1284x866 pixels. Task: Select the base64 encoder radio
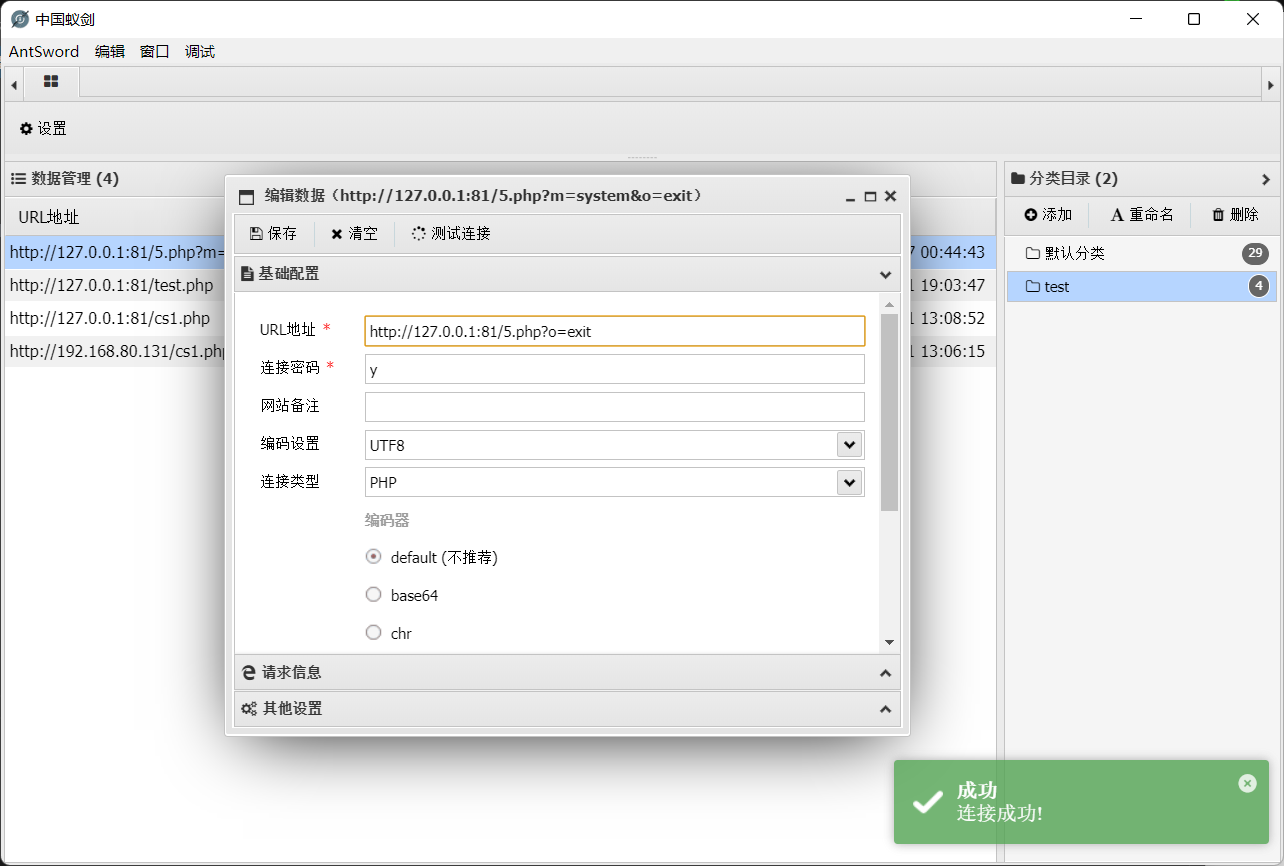click(374, 595)
